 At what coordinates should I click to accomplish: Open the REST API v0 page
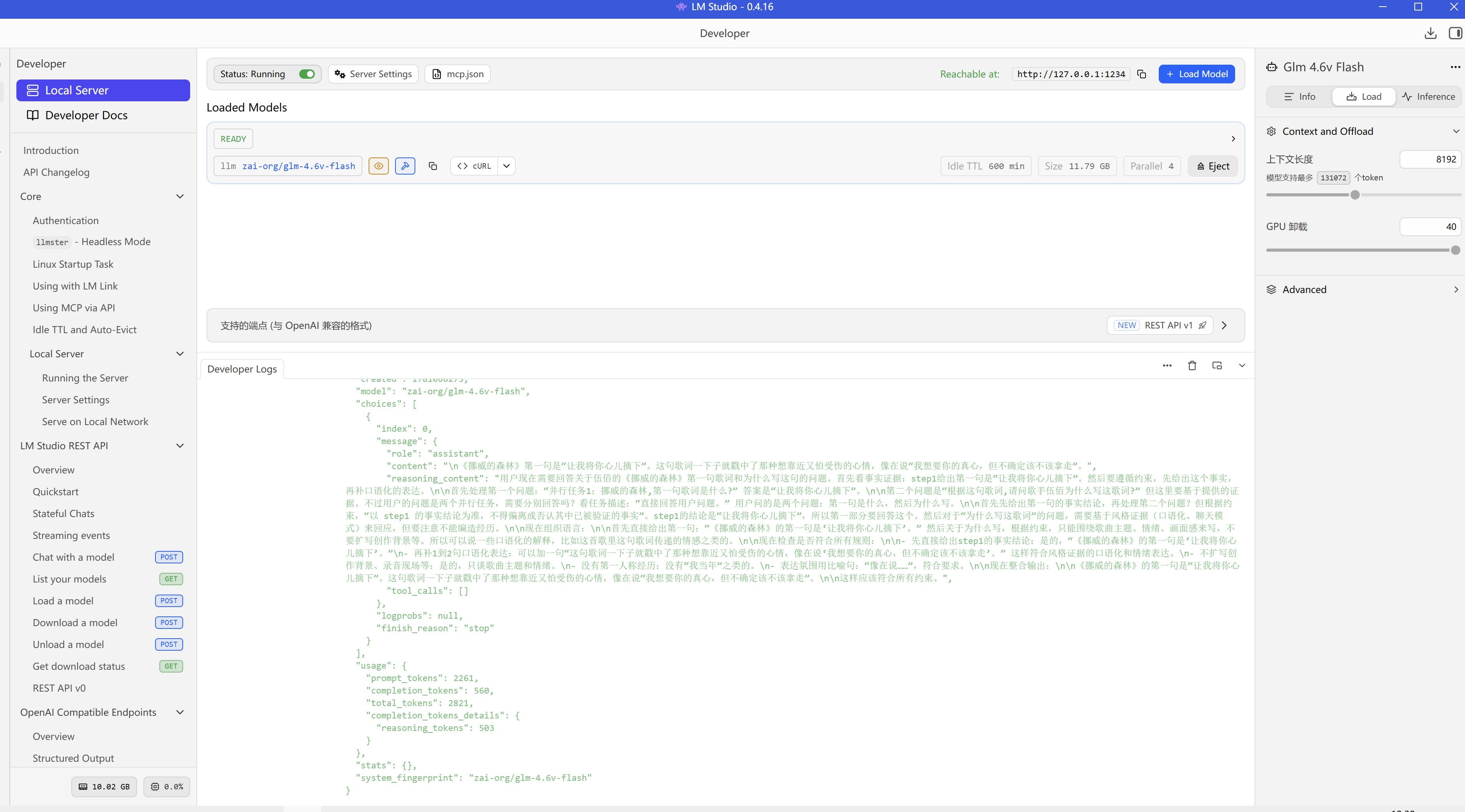[x=59, y=688]
